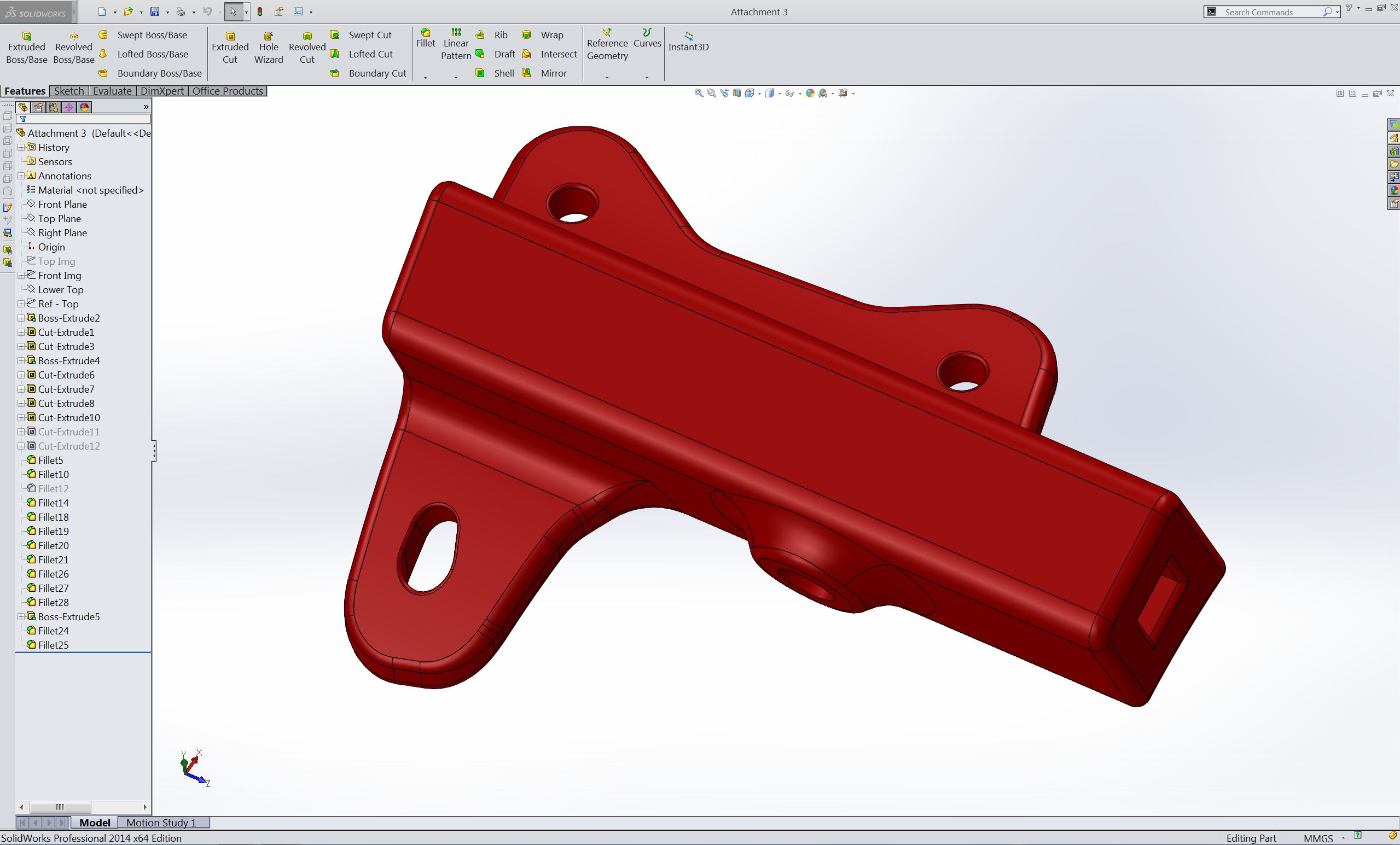Expand the Boss-Extrude2 feature node
The image size is (1400, 845).
[x=21, y=318]
